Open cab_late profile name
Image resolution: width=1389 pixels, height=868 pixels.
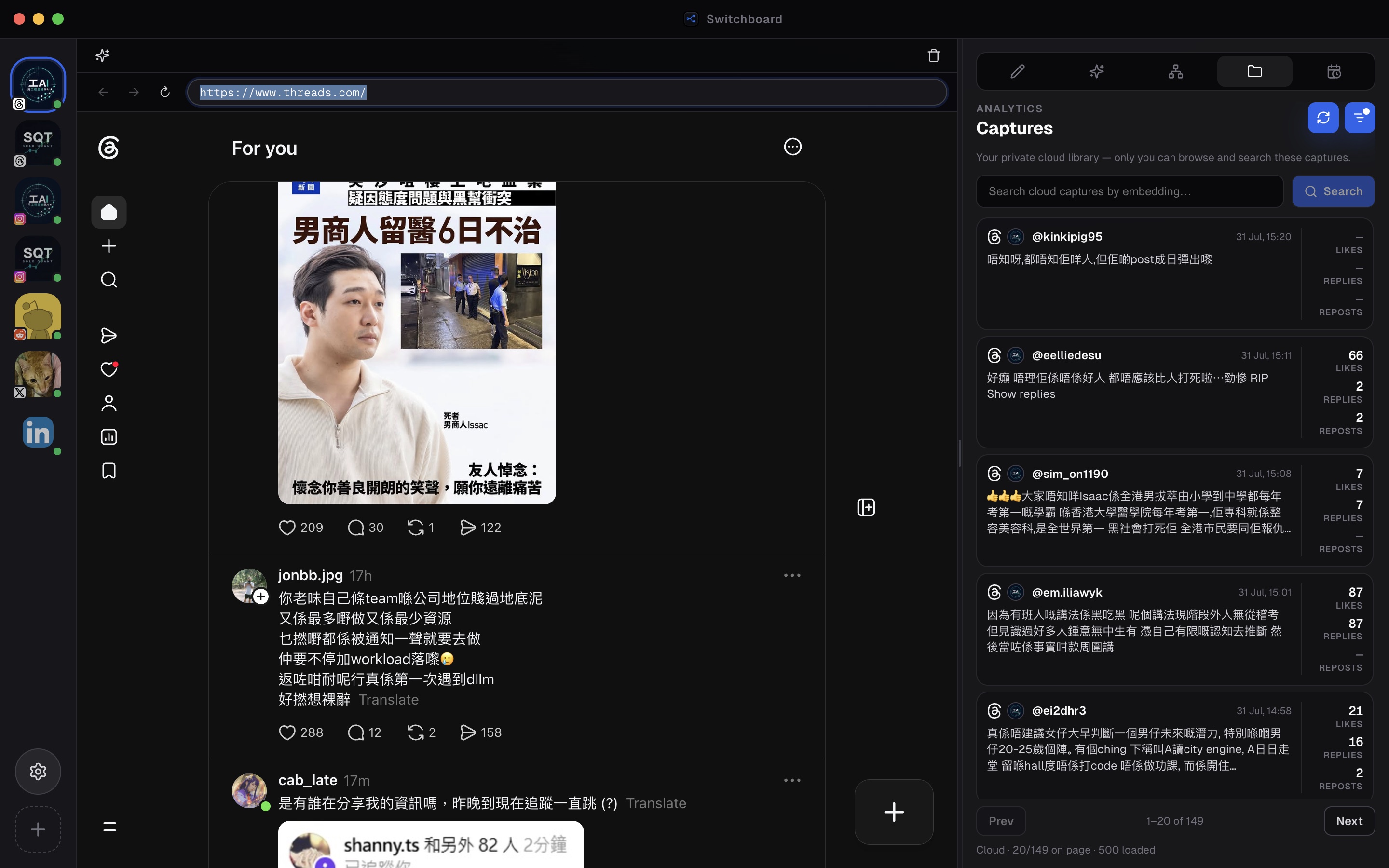tap(308, 780)
